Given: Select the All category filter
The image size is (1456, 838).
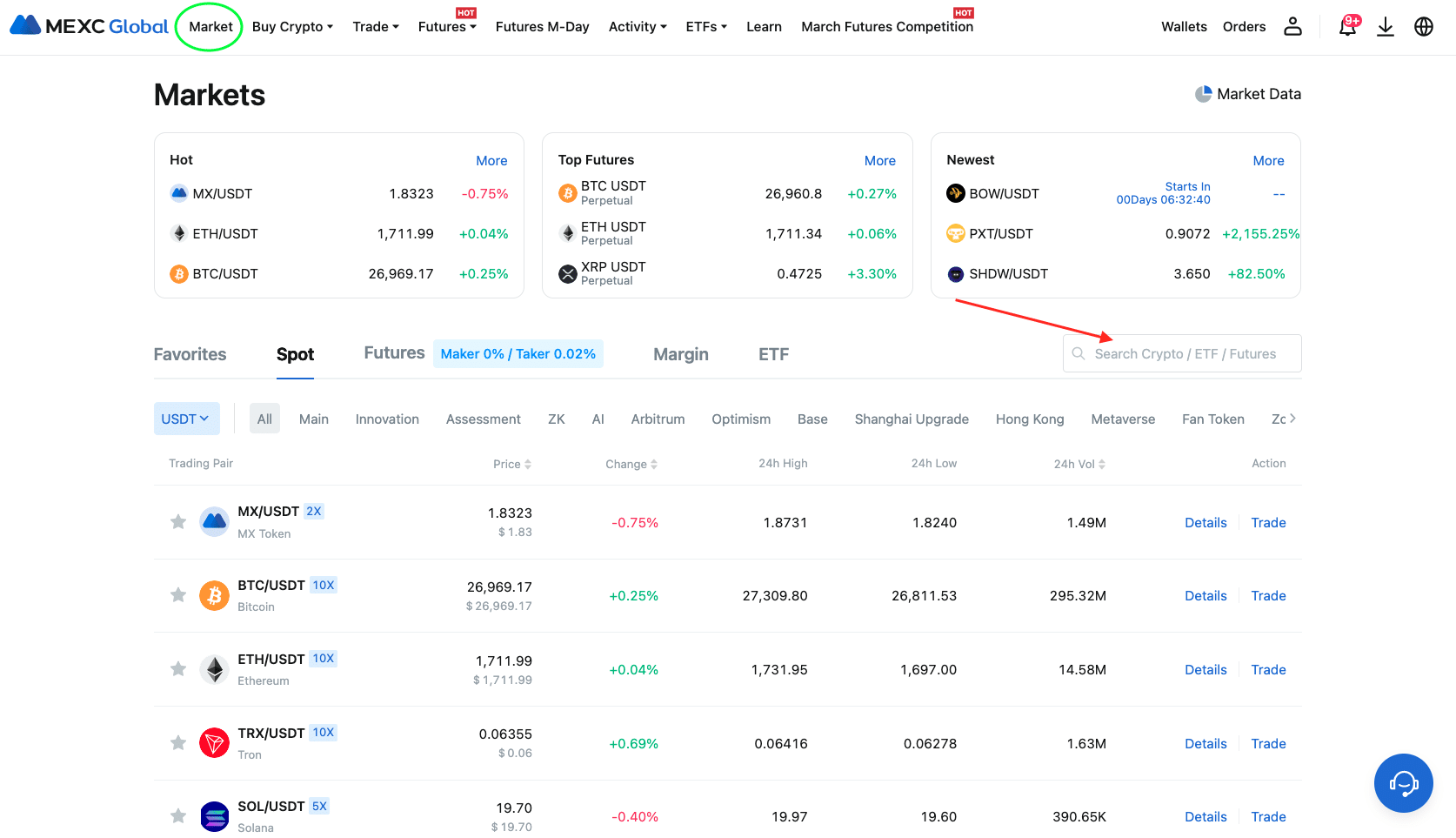Looking at the screenshot, I should 264,419.
